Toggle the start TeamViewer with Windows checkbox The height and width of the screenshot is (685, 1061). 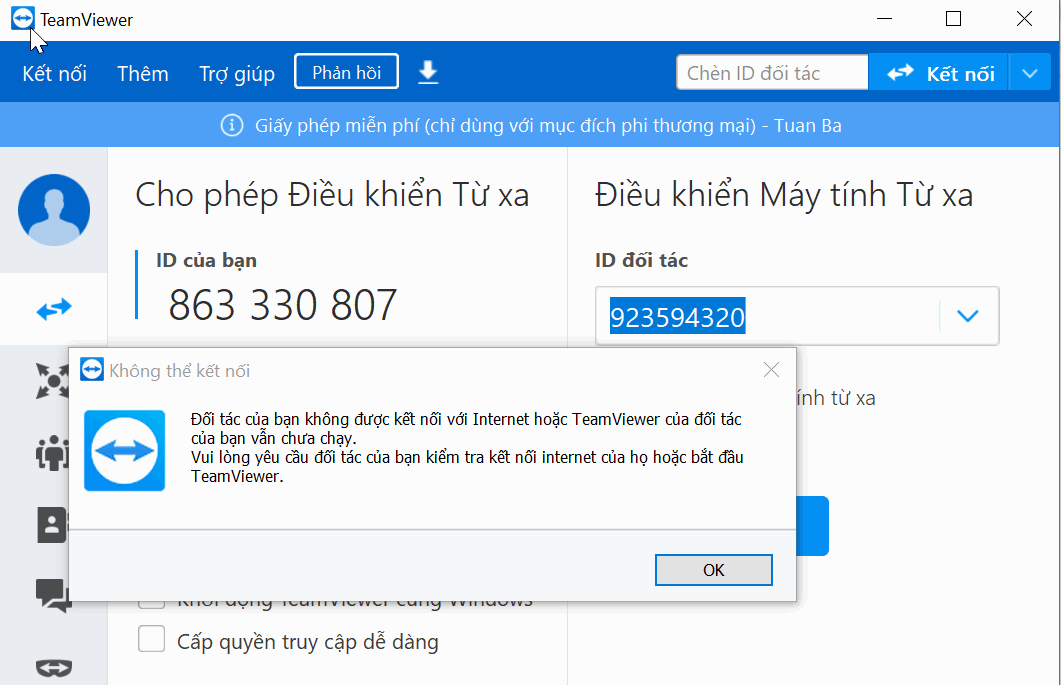(152, 604)
